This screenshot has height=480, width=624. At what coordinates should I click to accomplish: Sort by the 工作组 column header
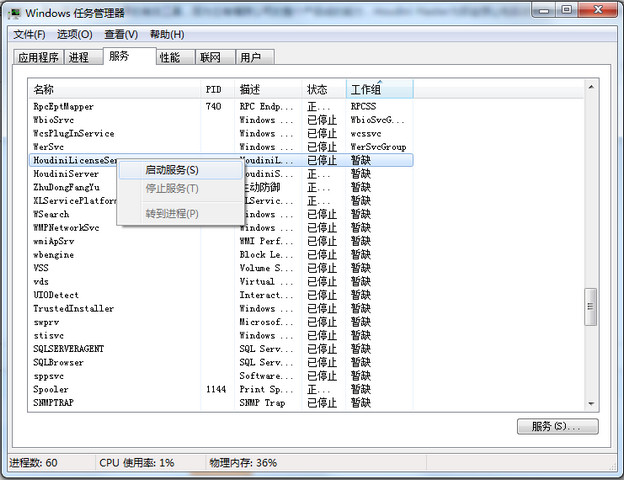380,89
